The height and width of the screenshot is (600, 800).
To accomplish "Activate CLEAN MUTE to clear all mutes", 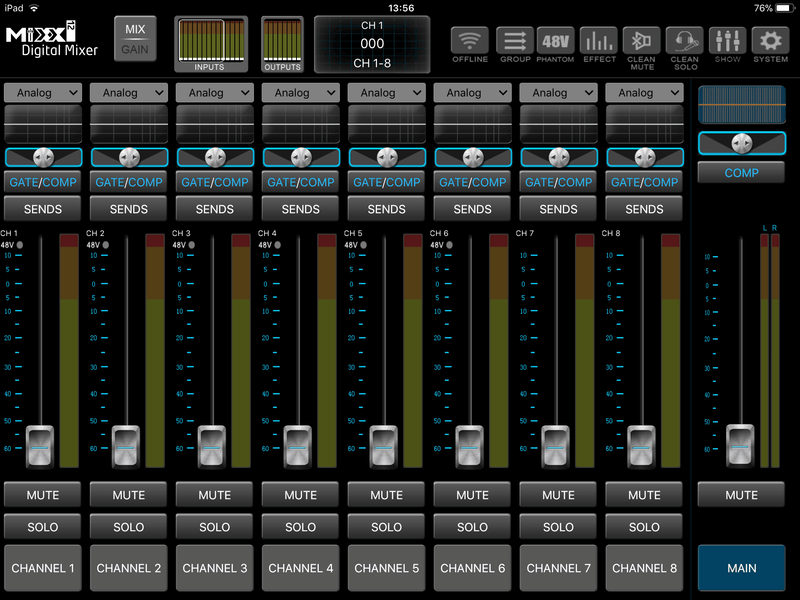I will tap(641, 42).
